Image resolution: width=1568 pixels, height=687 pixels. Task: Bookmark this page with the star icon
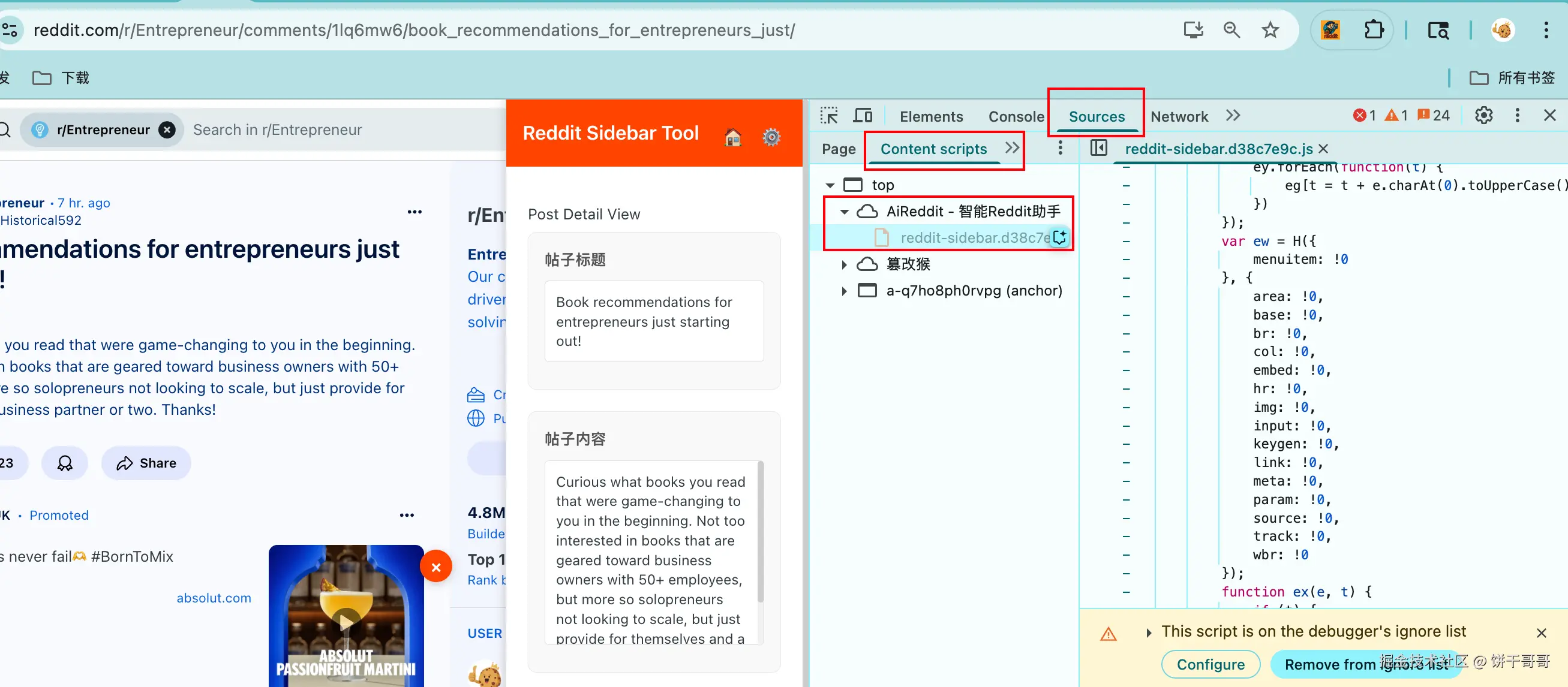[x=1270, y=30]
